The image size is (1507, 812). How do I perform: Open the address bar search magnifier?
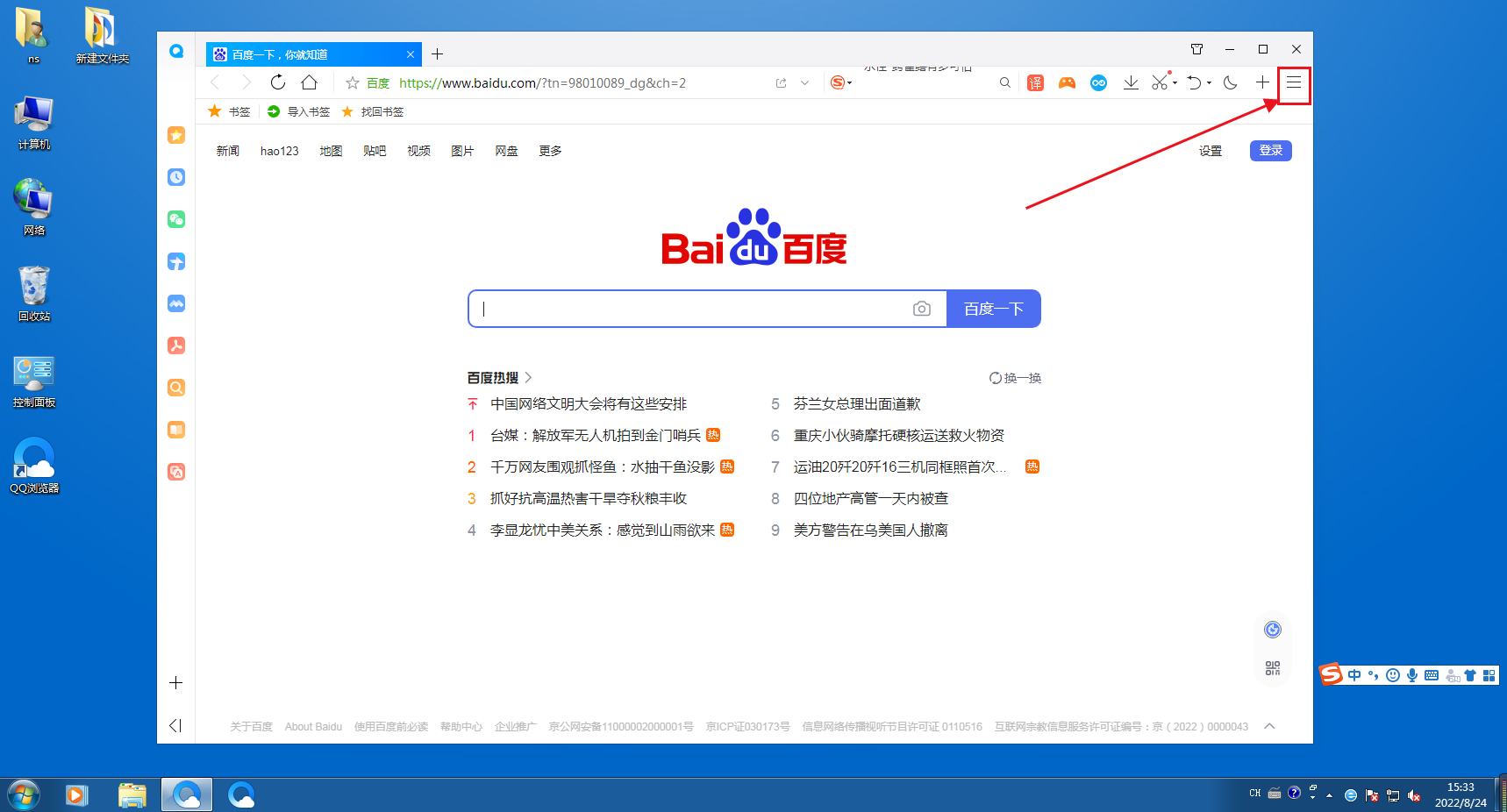pyautogui.click(x=1005, y=83)
